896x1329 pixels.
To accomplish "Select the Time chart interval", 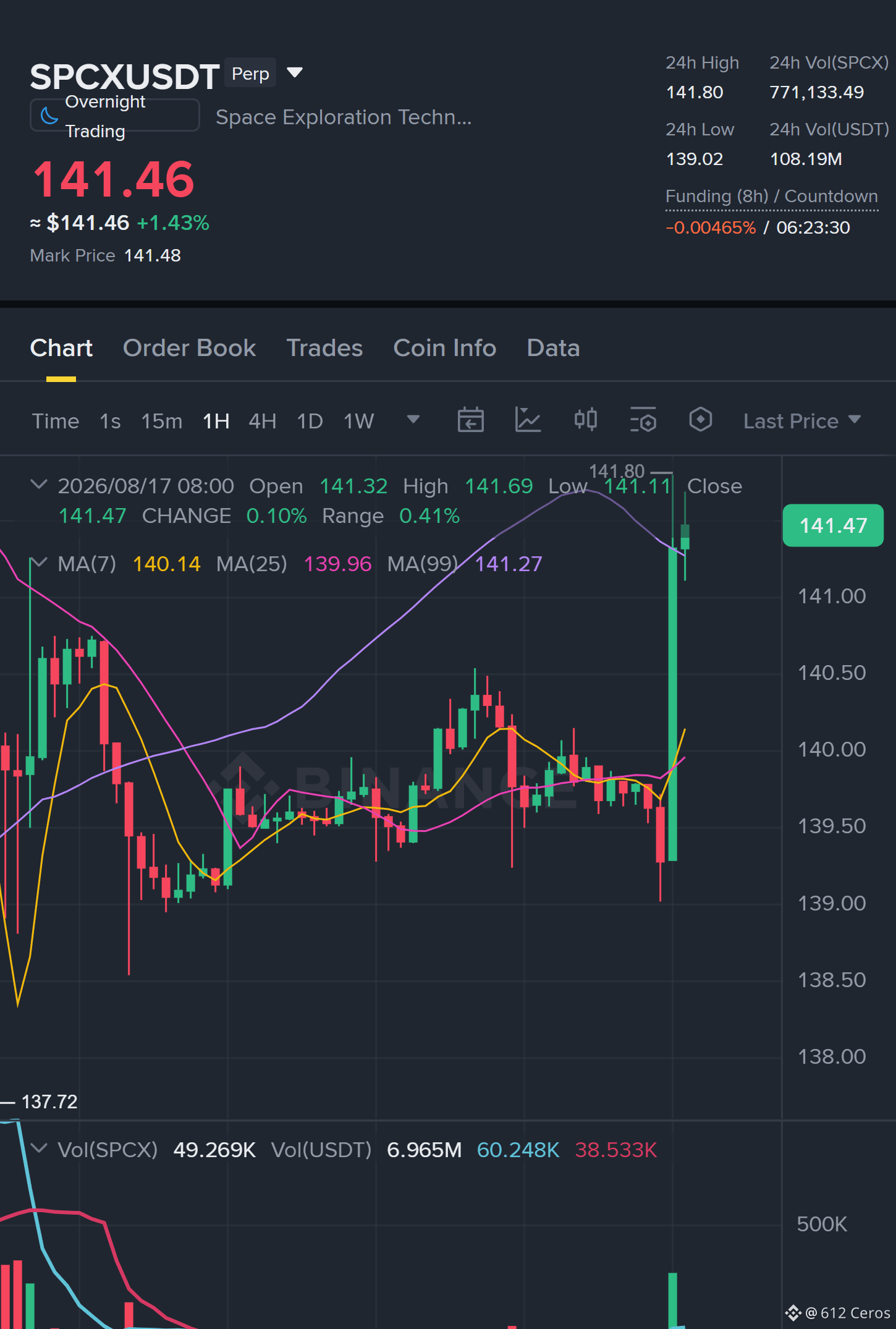I will [x=56, y=421].
